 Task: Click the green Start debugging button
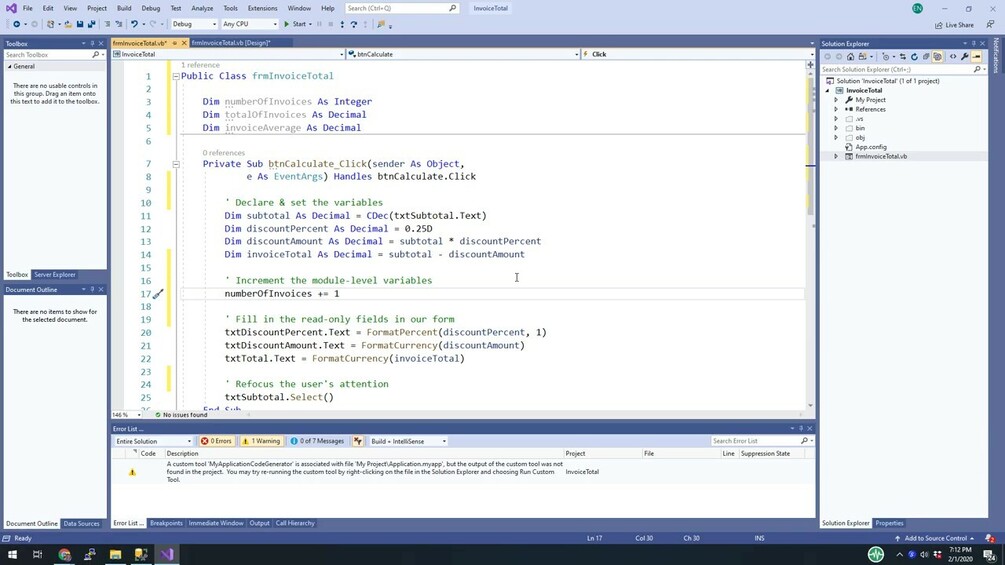coord(295,24)
